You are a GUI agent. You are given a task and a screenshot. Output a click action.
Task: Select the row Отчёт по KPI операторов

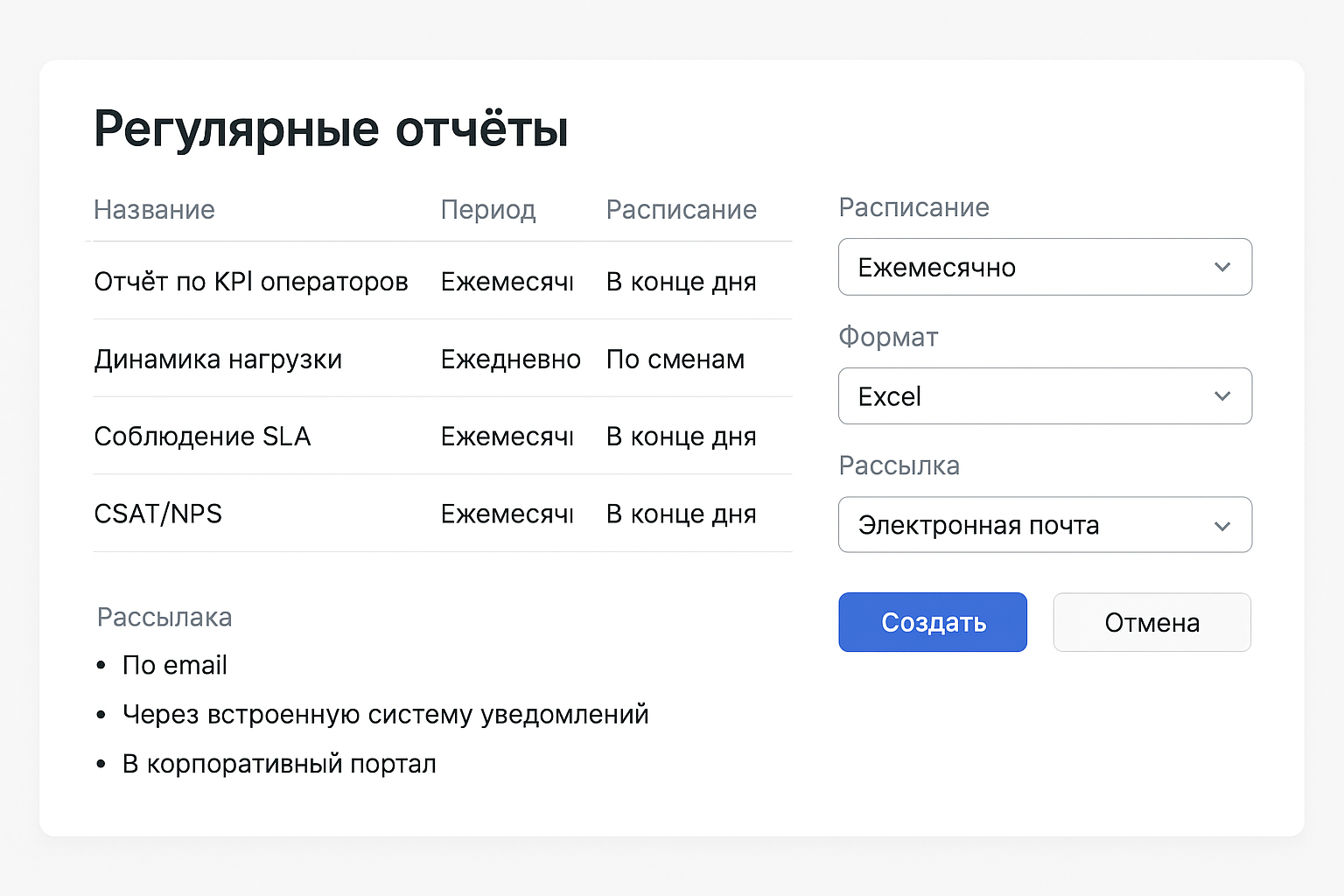(443, 281)
